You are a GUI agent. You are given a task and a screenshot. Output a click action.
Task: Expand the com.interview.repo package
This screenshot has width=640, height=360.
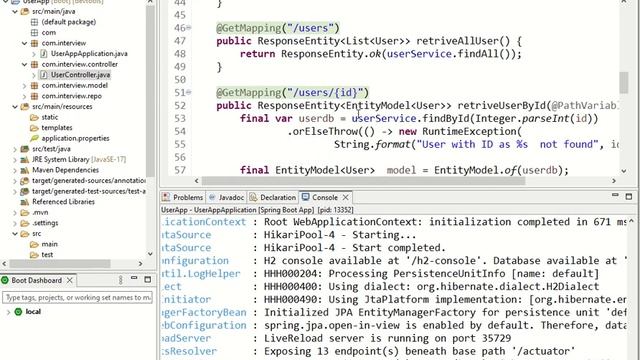24,96
